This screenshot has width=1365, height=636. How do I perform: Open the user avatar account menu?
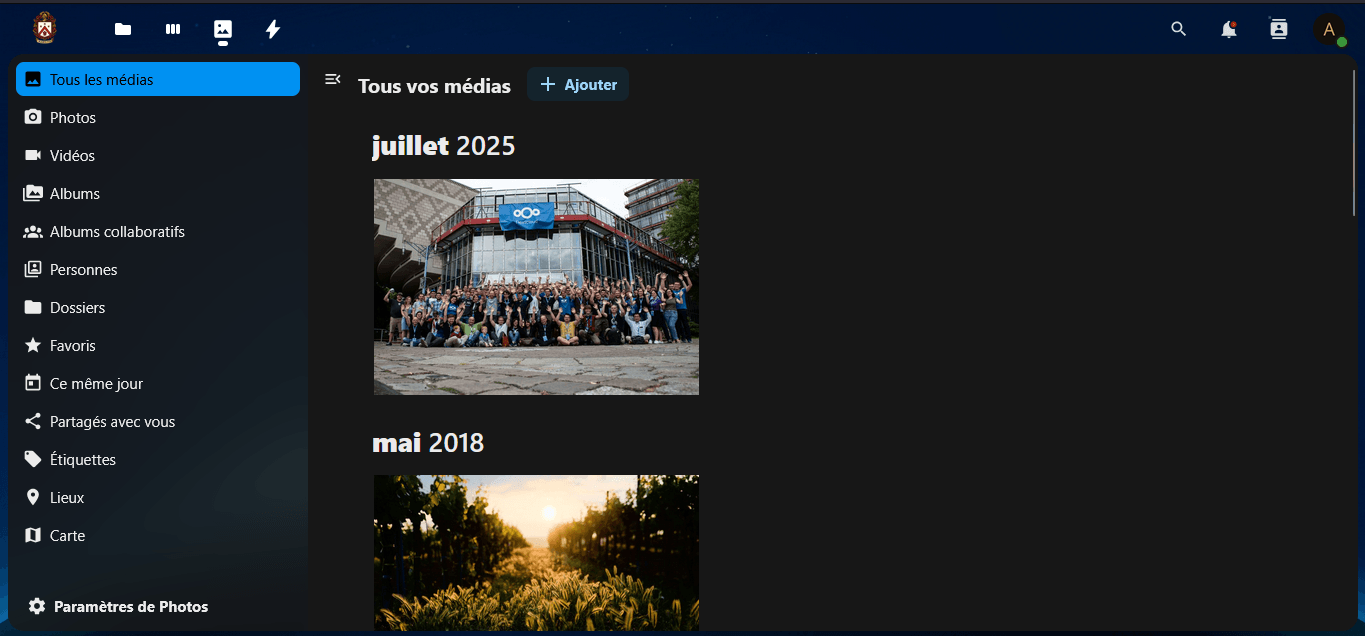coord(1329,29)
